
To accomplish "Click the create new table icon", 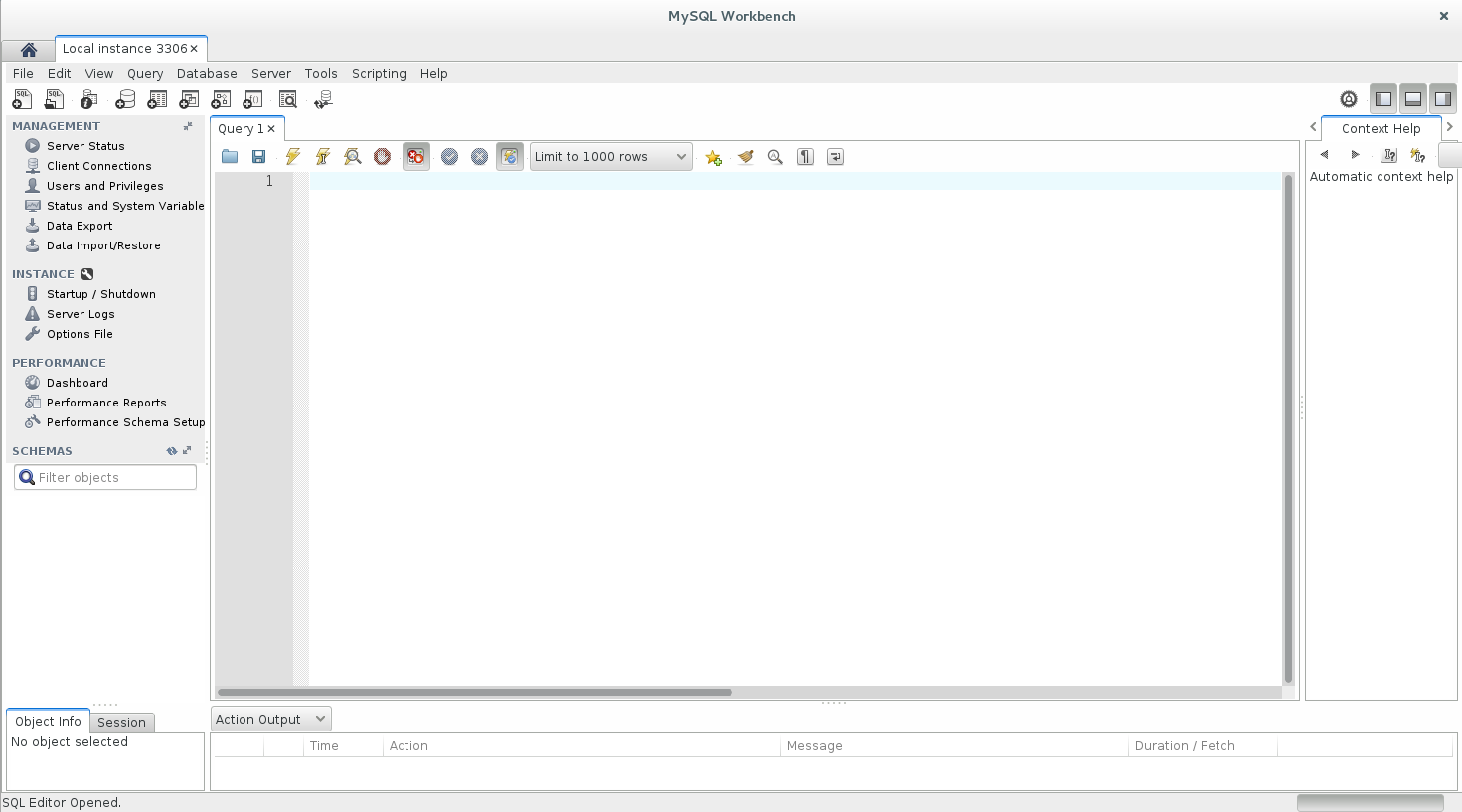I will click(x=157, y=99).
